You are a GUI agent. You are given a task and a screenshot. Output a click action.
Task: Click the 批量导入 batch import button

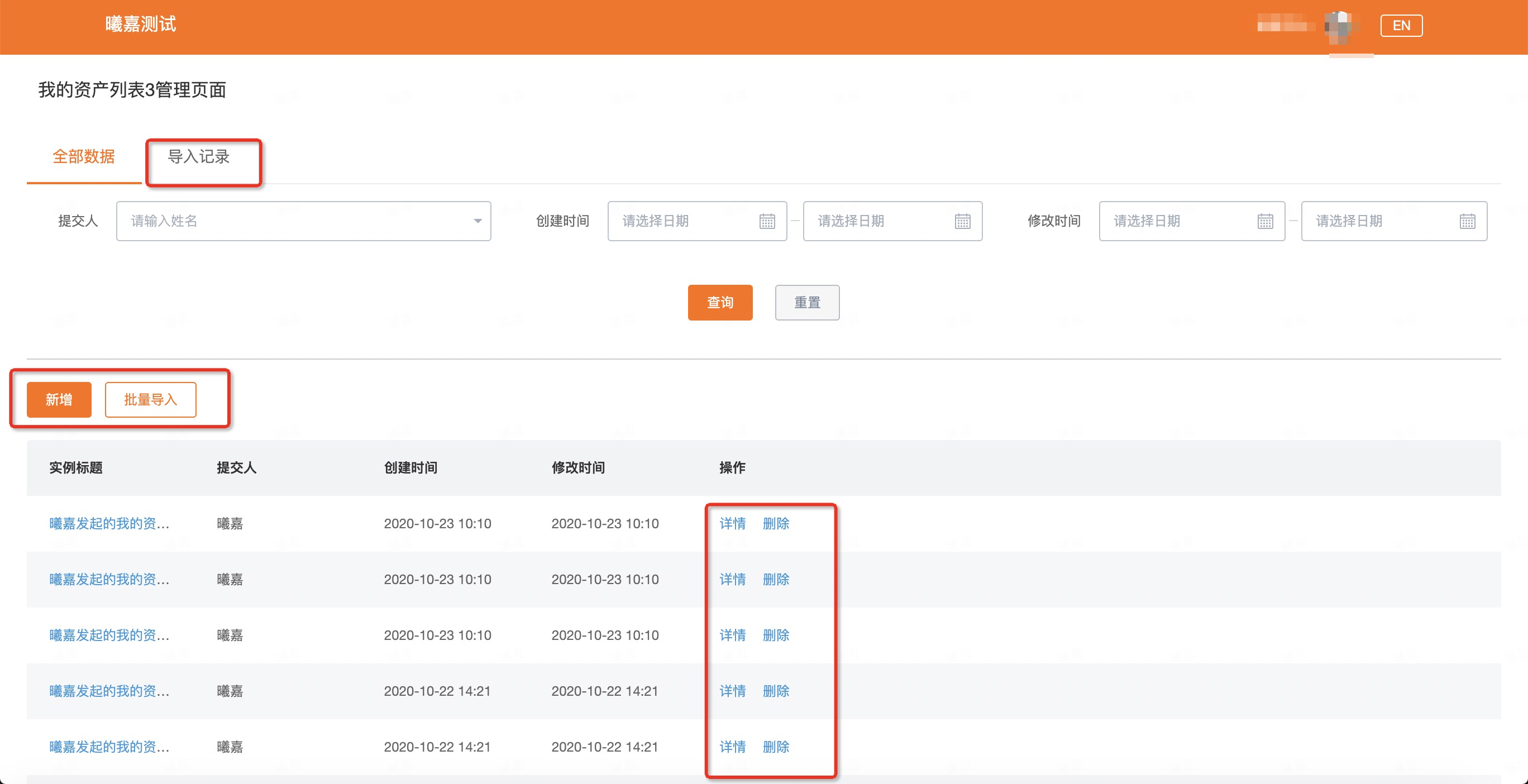[x=150, y=400]
